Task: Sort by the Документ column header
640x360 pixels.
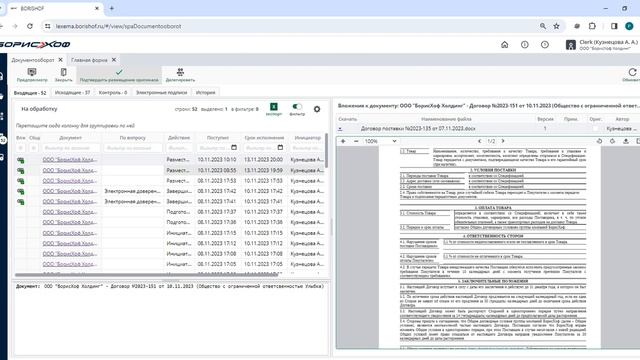Action: [70, 138]
